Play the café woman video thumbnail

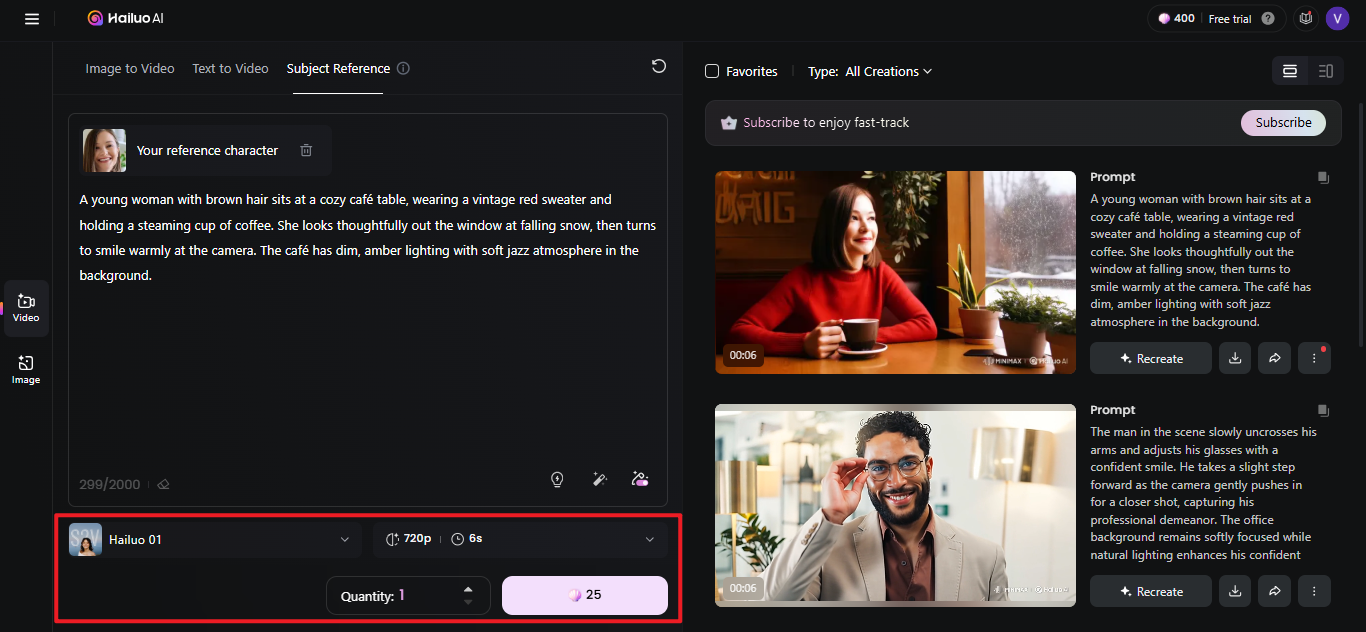pos(895,272)
